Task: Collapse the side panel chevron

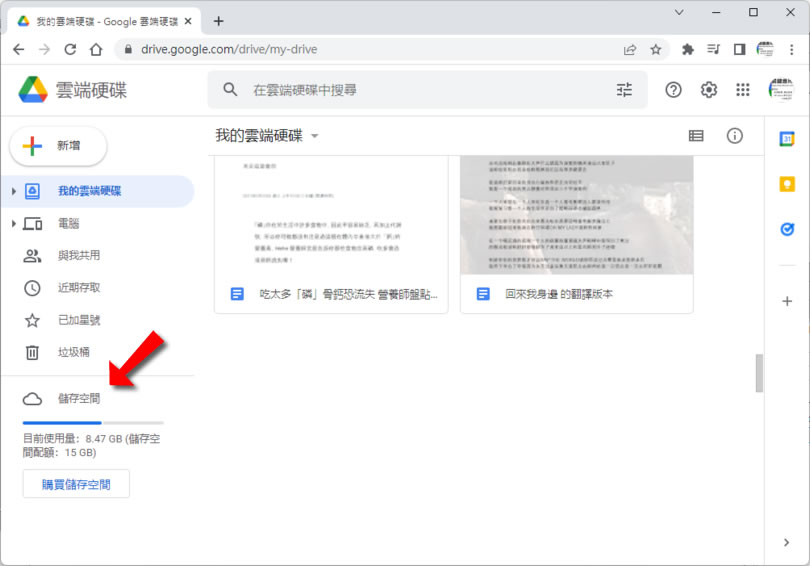Action: tap(786, 542)
